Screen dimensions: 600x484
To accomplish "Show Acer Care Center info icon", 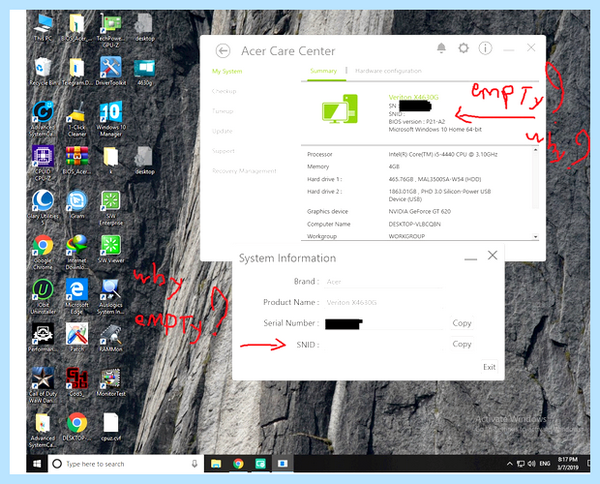I will point(485,48).
